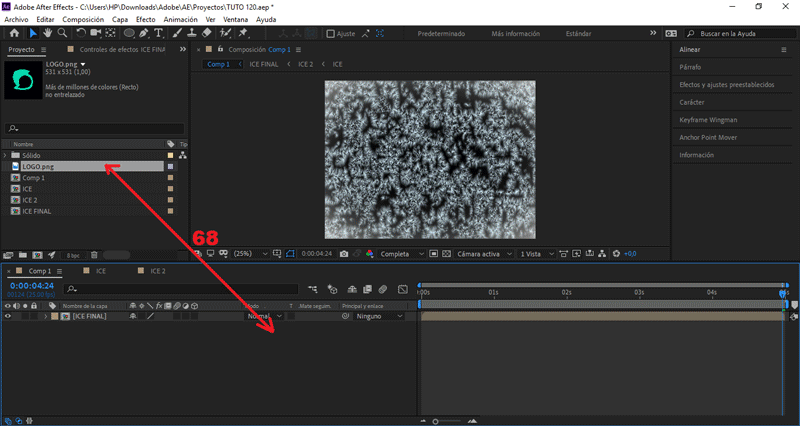
Task: Select the Clone Stamp tool
Action: click(x=191, y=33)
